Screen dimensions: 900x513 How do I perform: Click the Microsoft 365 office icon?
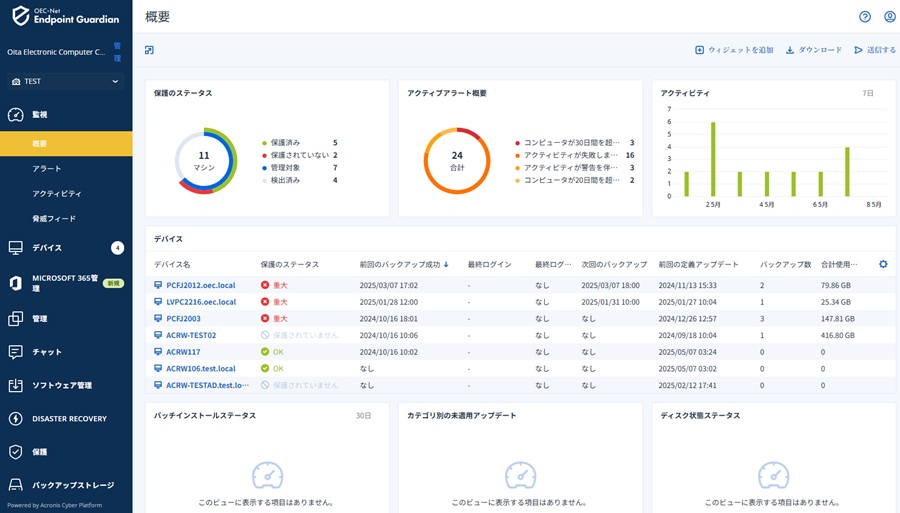pos(15,283)
